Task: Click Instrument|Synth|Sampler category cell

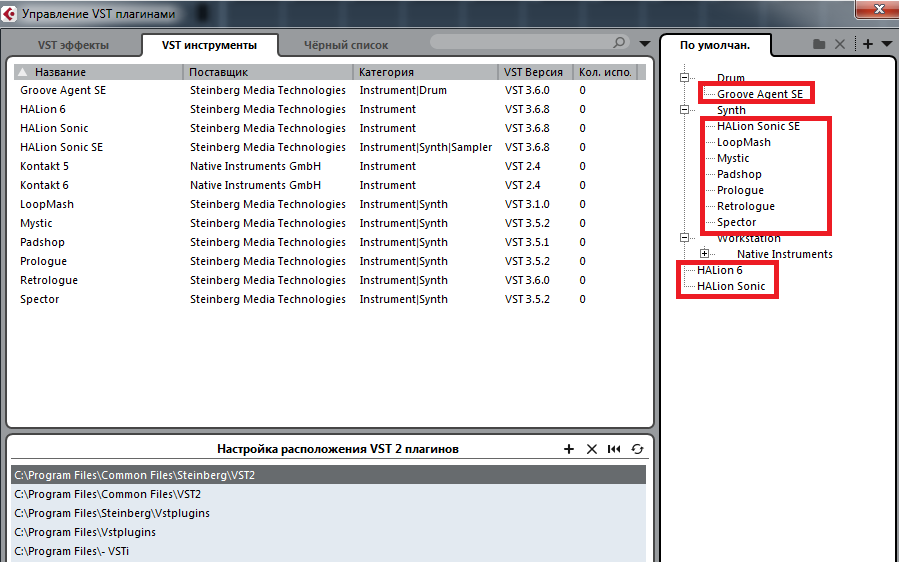Action: 425,147
